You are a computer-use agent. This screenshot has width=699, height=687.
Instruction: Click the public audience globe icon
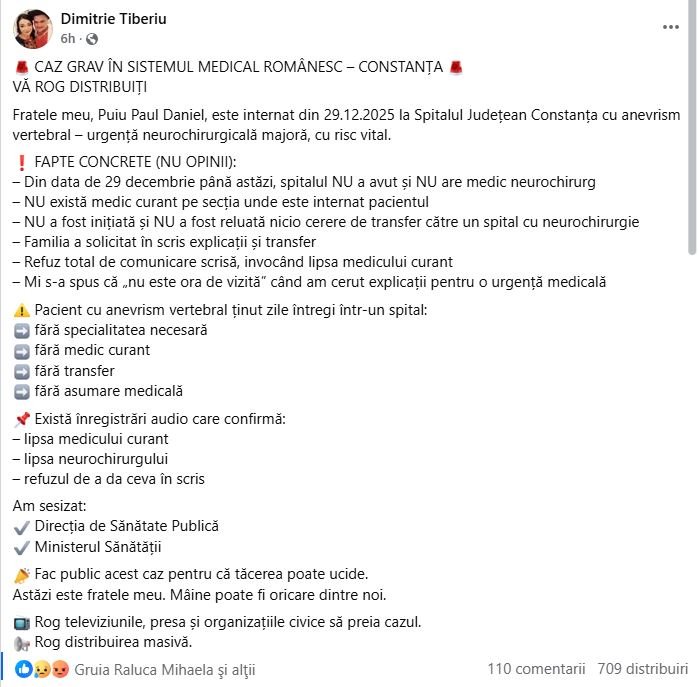93,39
